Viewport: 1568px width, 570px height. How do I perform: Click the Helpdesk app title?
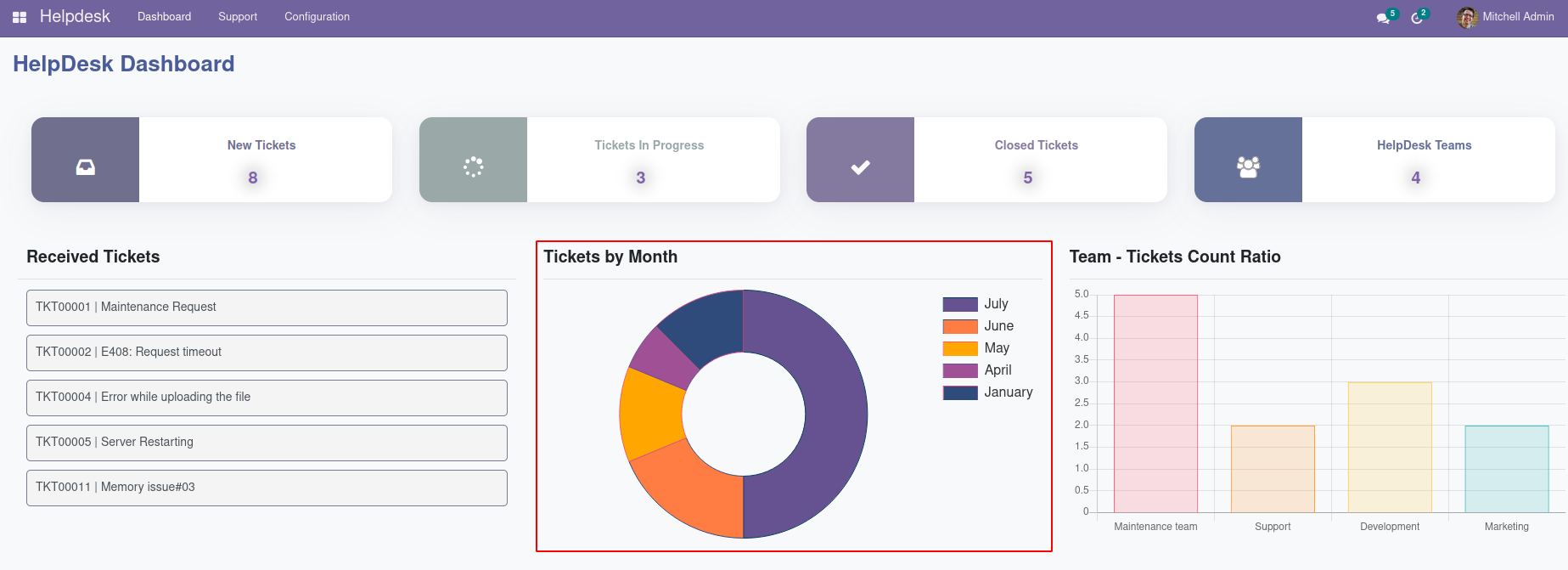(x=75, y=17)
